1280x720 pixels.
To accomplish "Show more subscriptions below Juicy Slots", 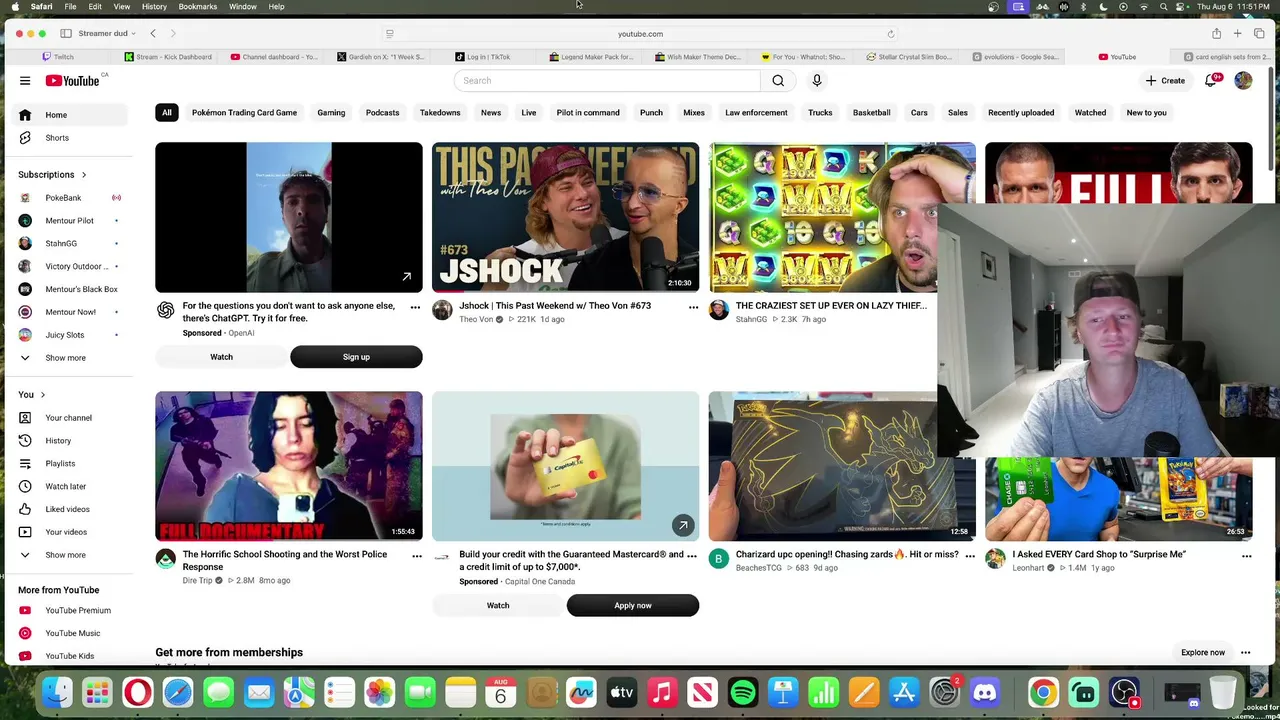I will (x=66, y=358).
